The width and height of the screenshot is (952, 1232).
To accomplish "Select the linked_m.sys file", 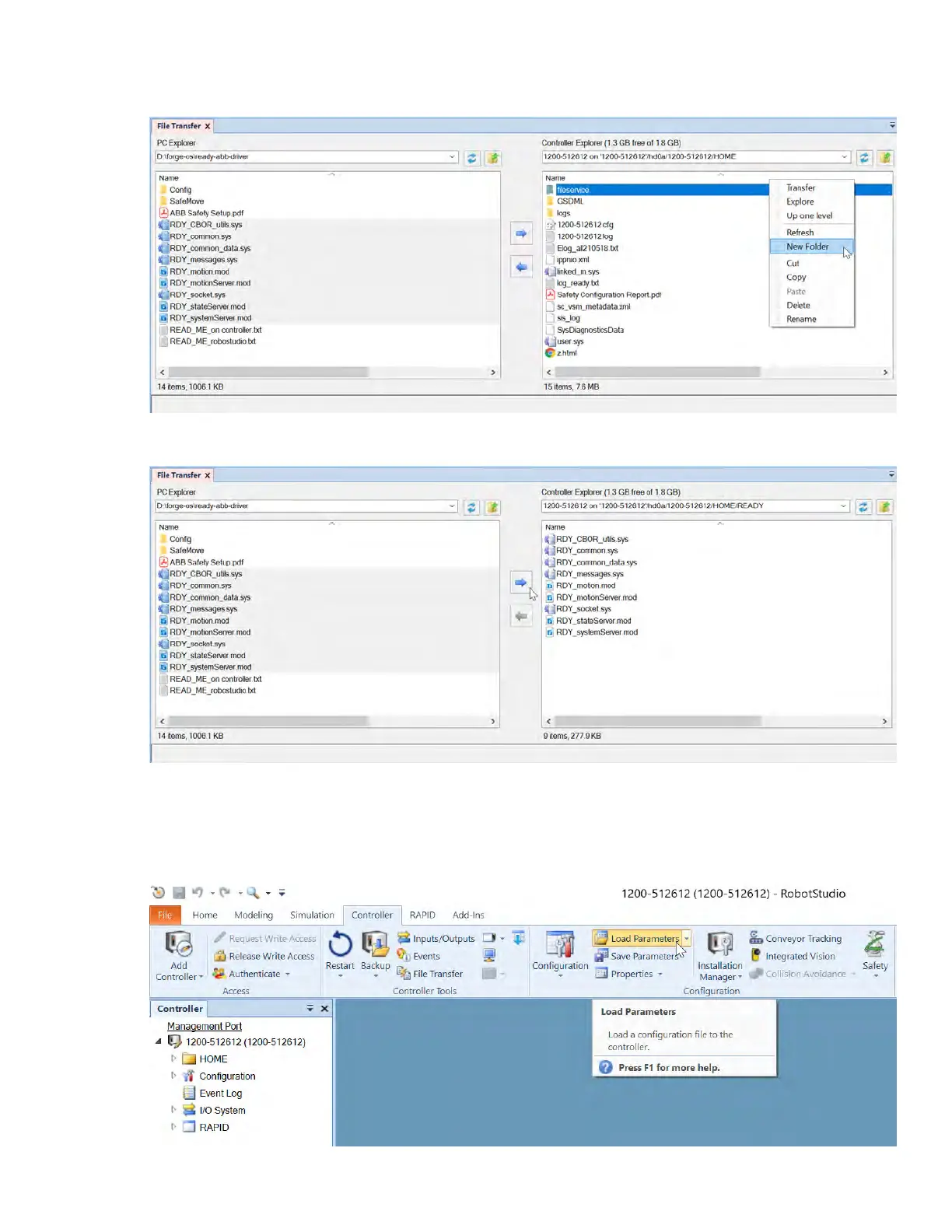I will click(572, 271).
